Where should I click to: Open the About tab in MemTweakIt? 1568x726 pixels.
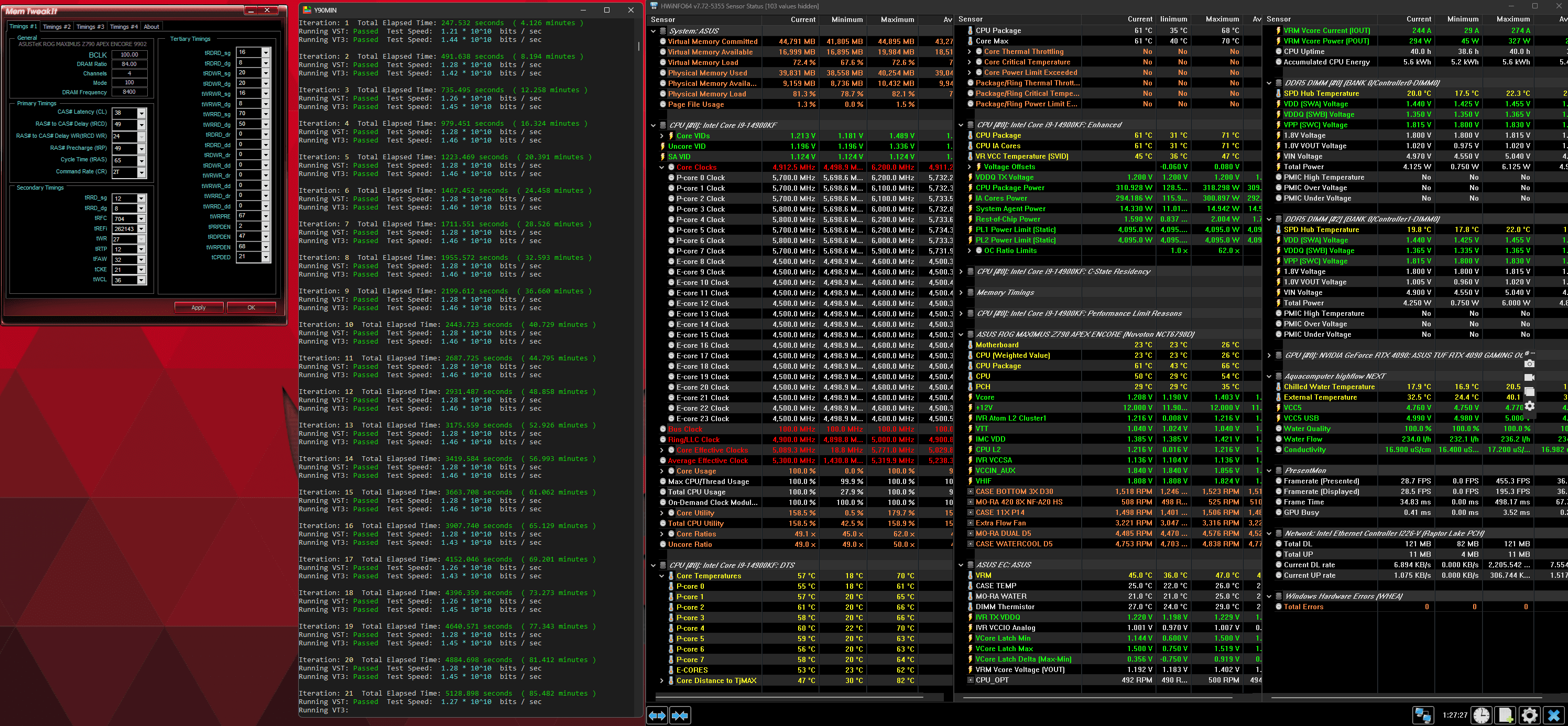pos(151,27)
